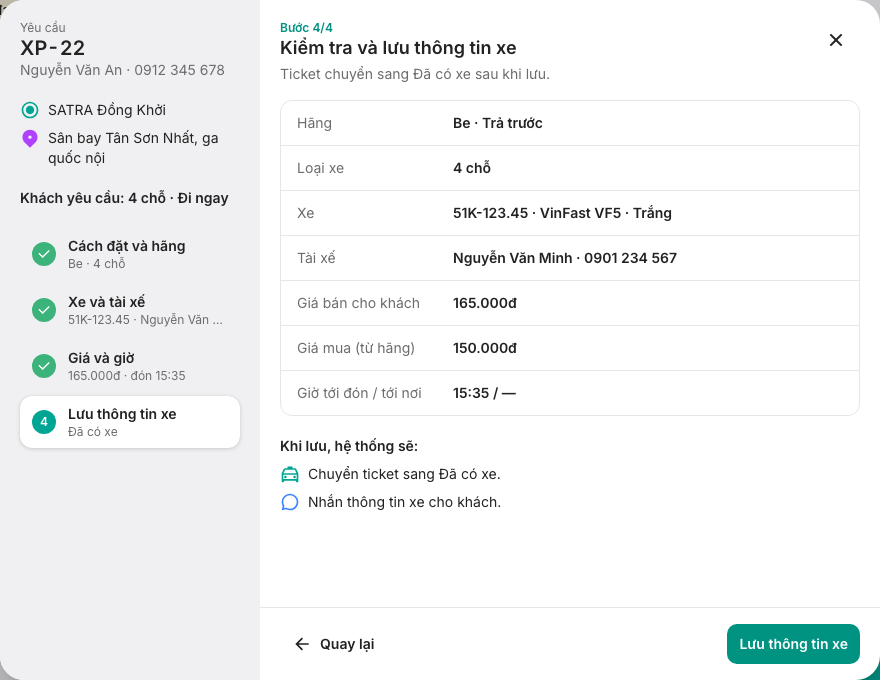880x680 pixels.
Task: Click the Be · Trả trước value
Action: click(498, 123)
